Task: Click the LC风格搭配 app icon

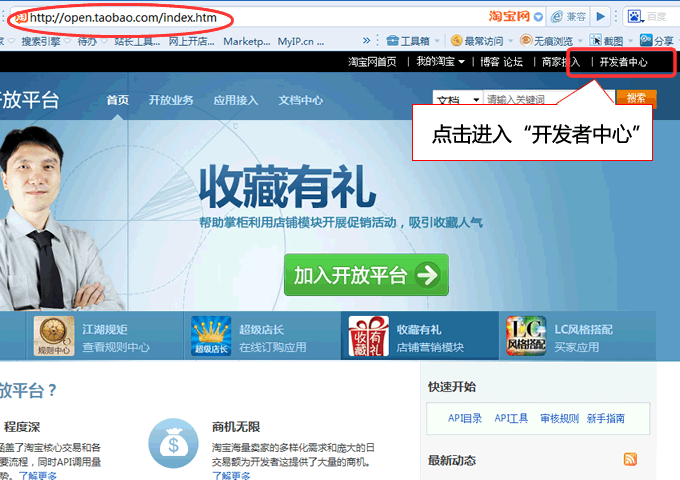Action: 526,336
